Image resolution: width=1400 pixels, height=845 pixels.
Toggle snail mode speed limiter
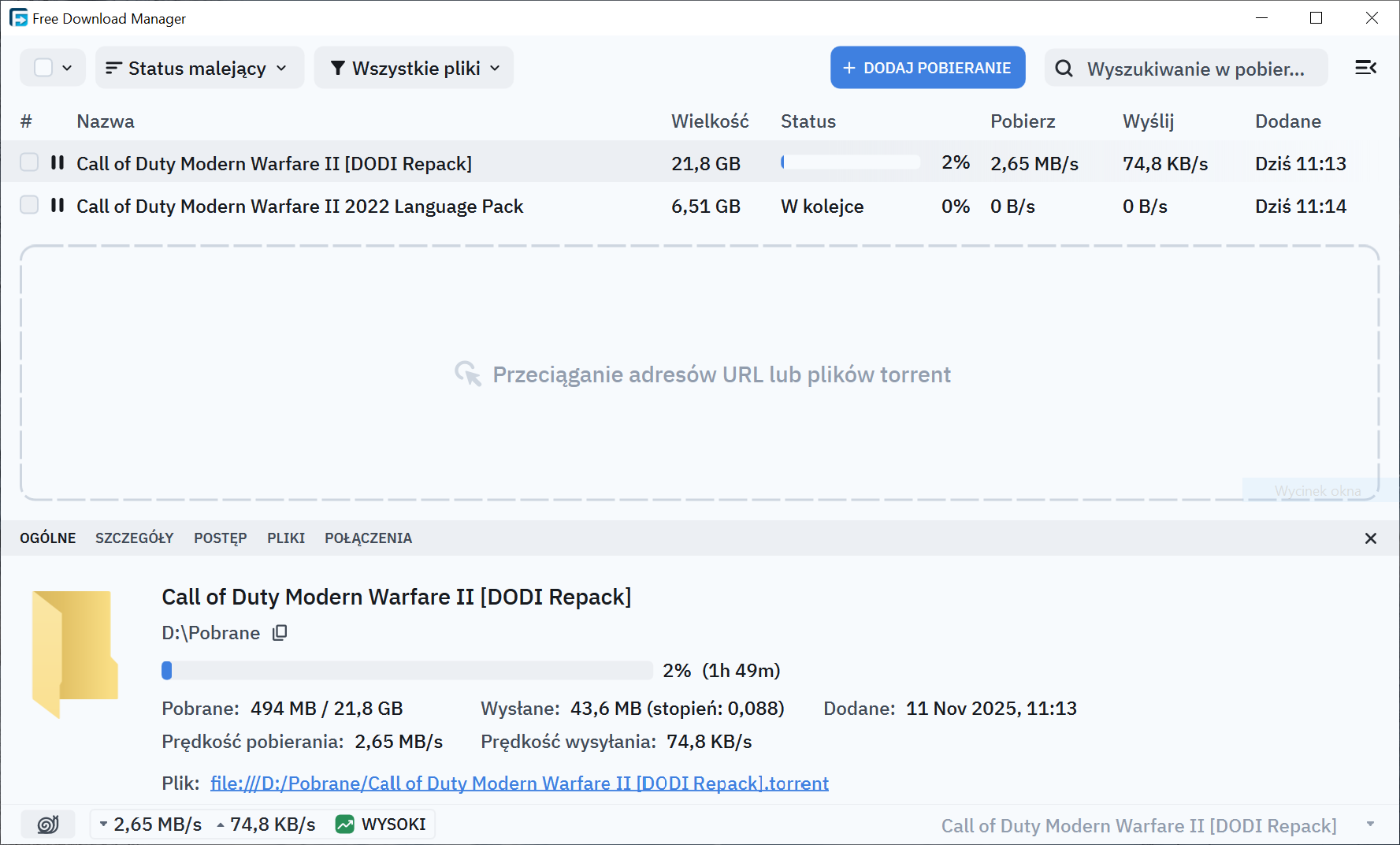click(x=48, y=825)
